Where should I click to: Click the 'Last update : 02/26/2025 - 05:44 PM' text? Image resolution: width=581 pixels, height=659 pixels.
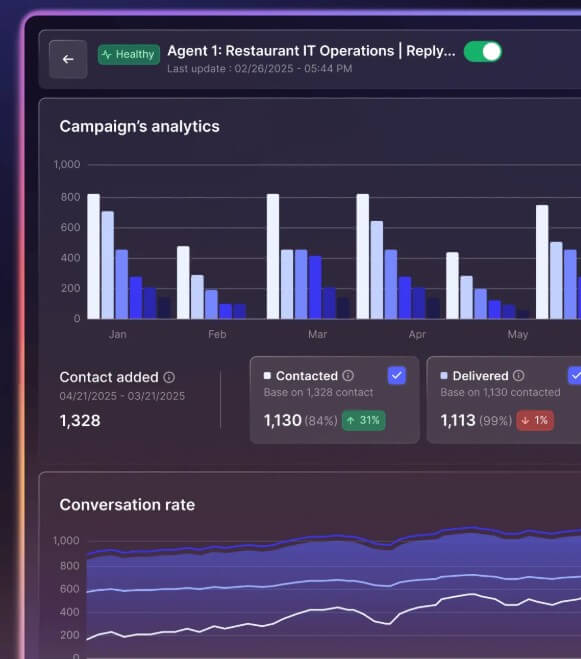(259, 69)
